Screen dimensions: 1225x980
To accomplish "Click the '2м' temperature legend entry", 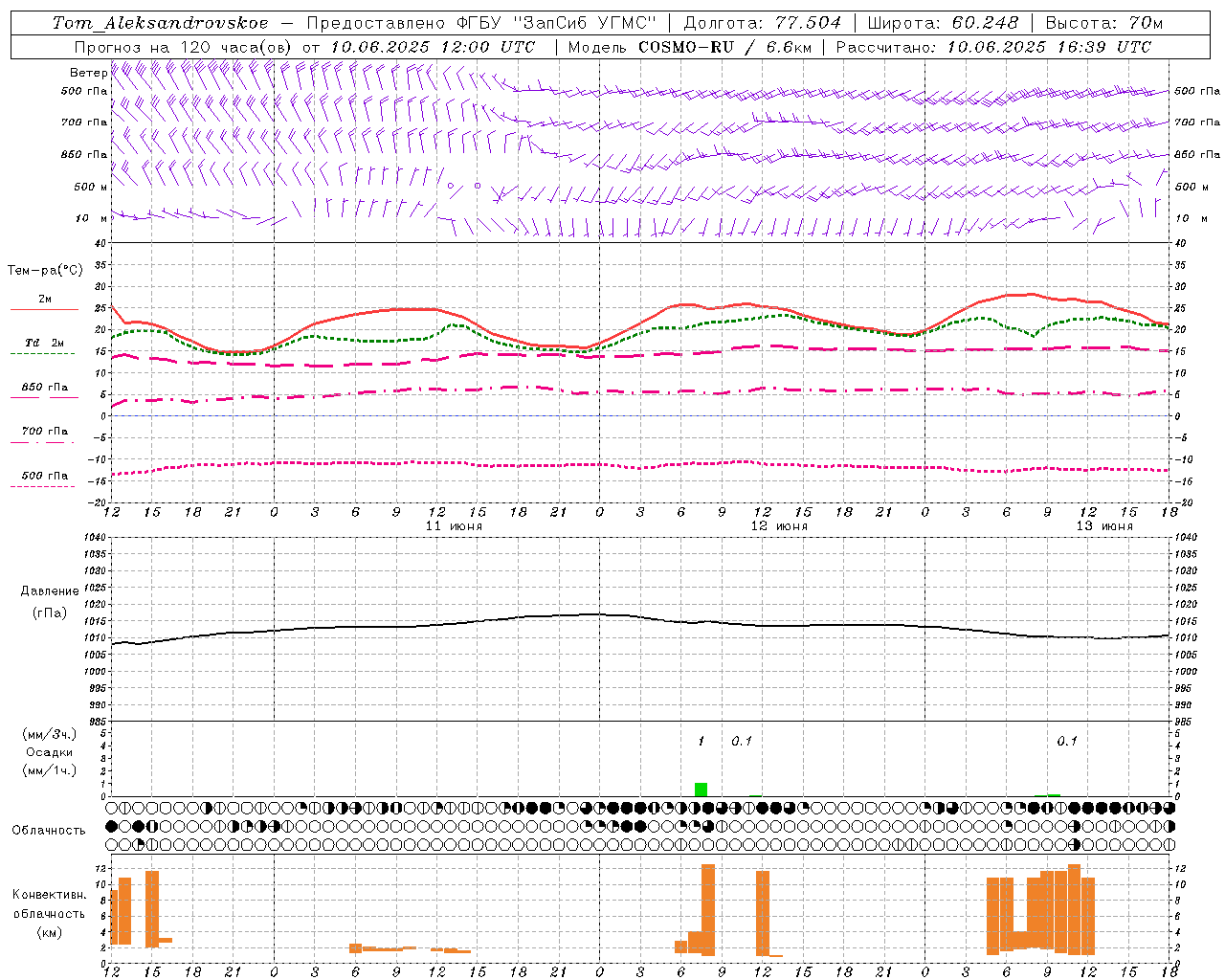I will [45, 300].
